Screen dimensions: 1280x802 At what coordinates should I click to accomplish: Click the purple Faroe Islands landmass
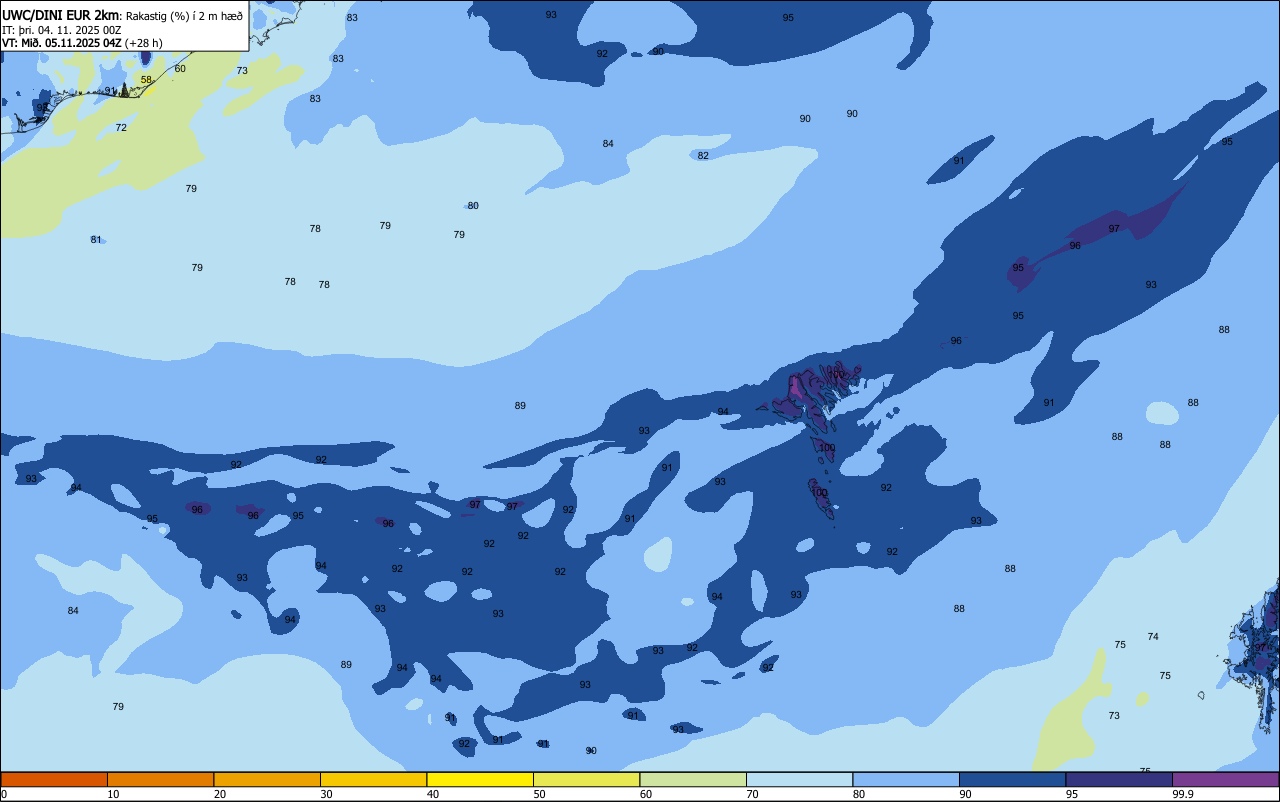tap(808, 397)
